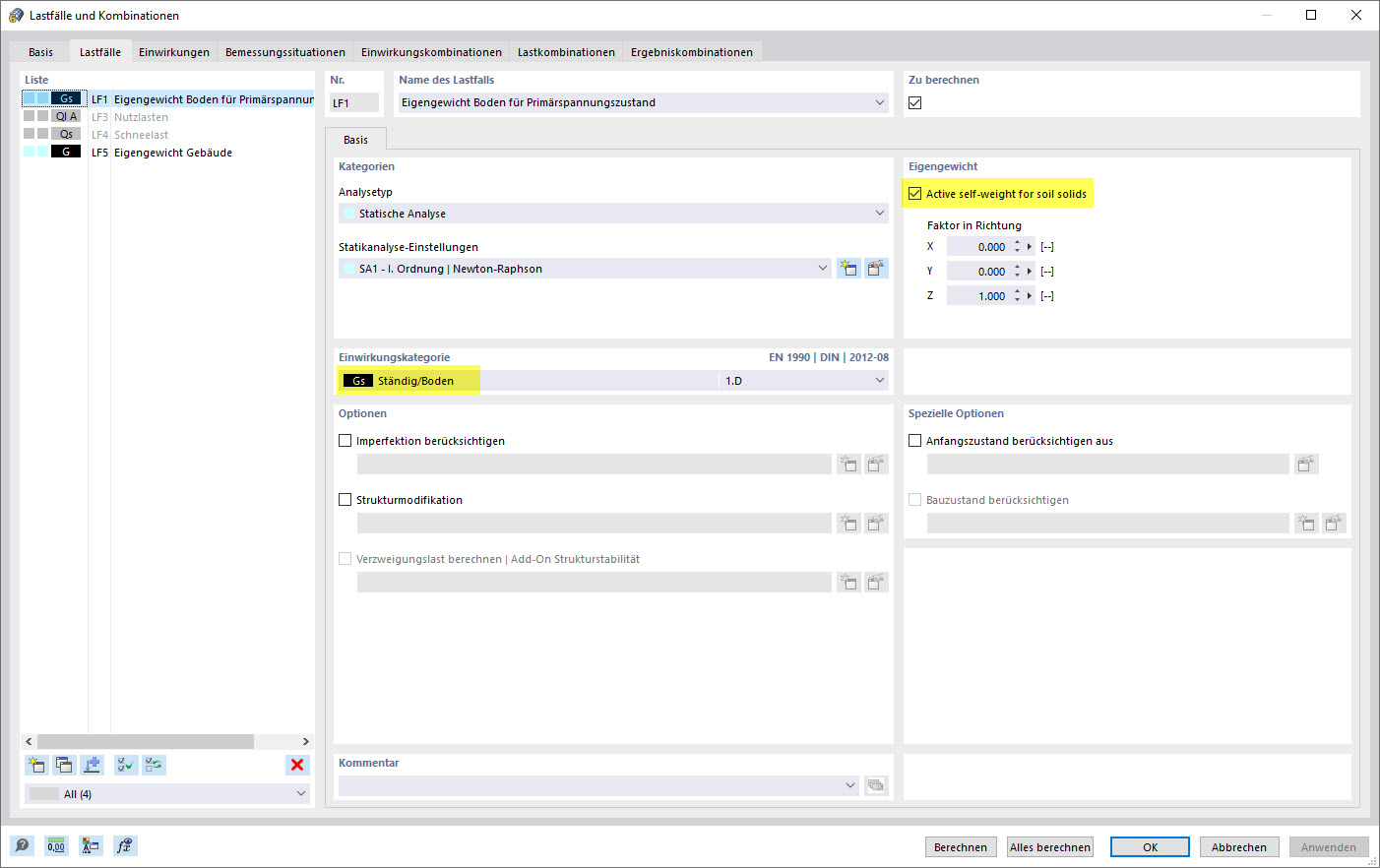Select LF3 Nutzlasten row
The image size is (1380, 868).
point(167,117)
